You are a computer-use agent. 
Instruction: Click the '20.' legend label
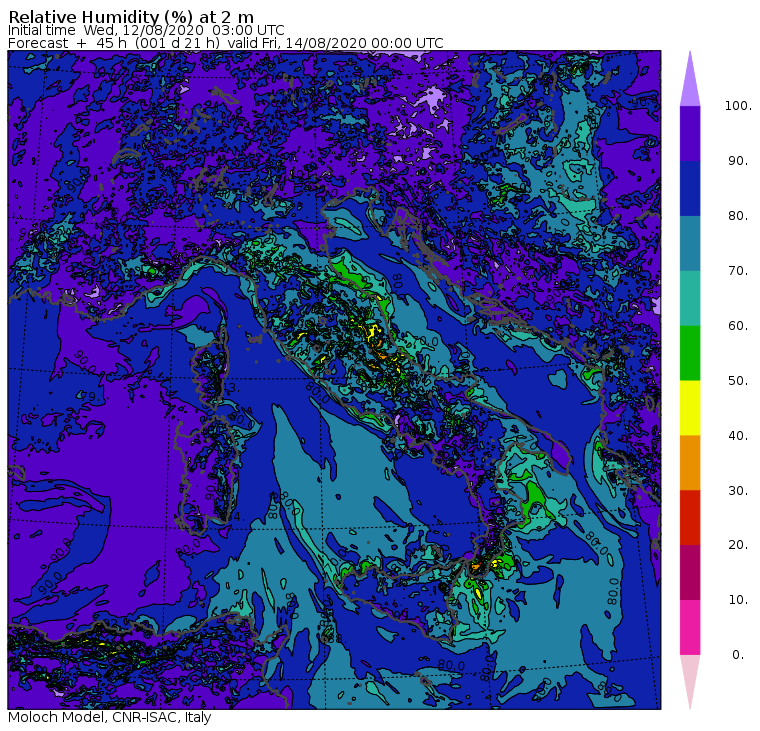tap(738, 545)
